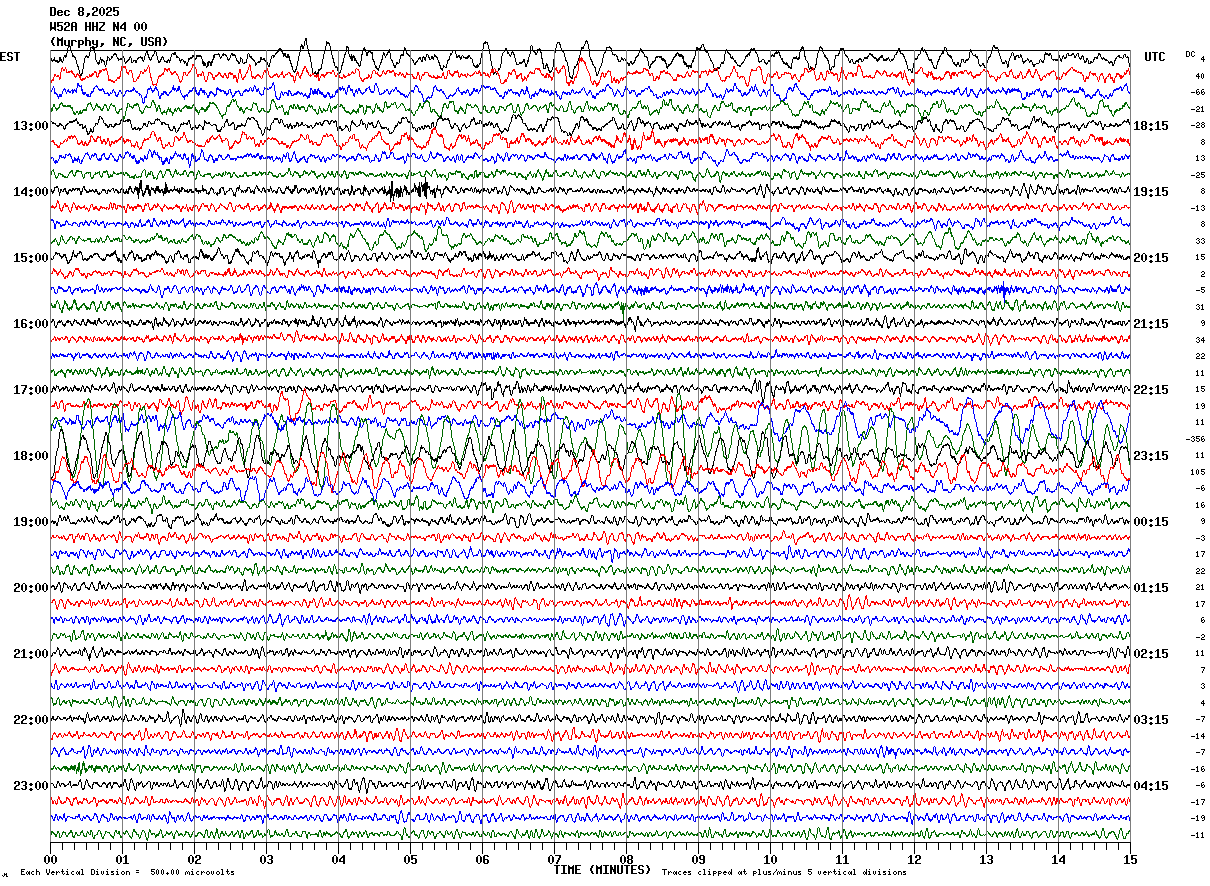Viewport: 1210px width, 886px height.
Task: Click the location text (Murphy, NC, USA)
Action: click(109, 42)
